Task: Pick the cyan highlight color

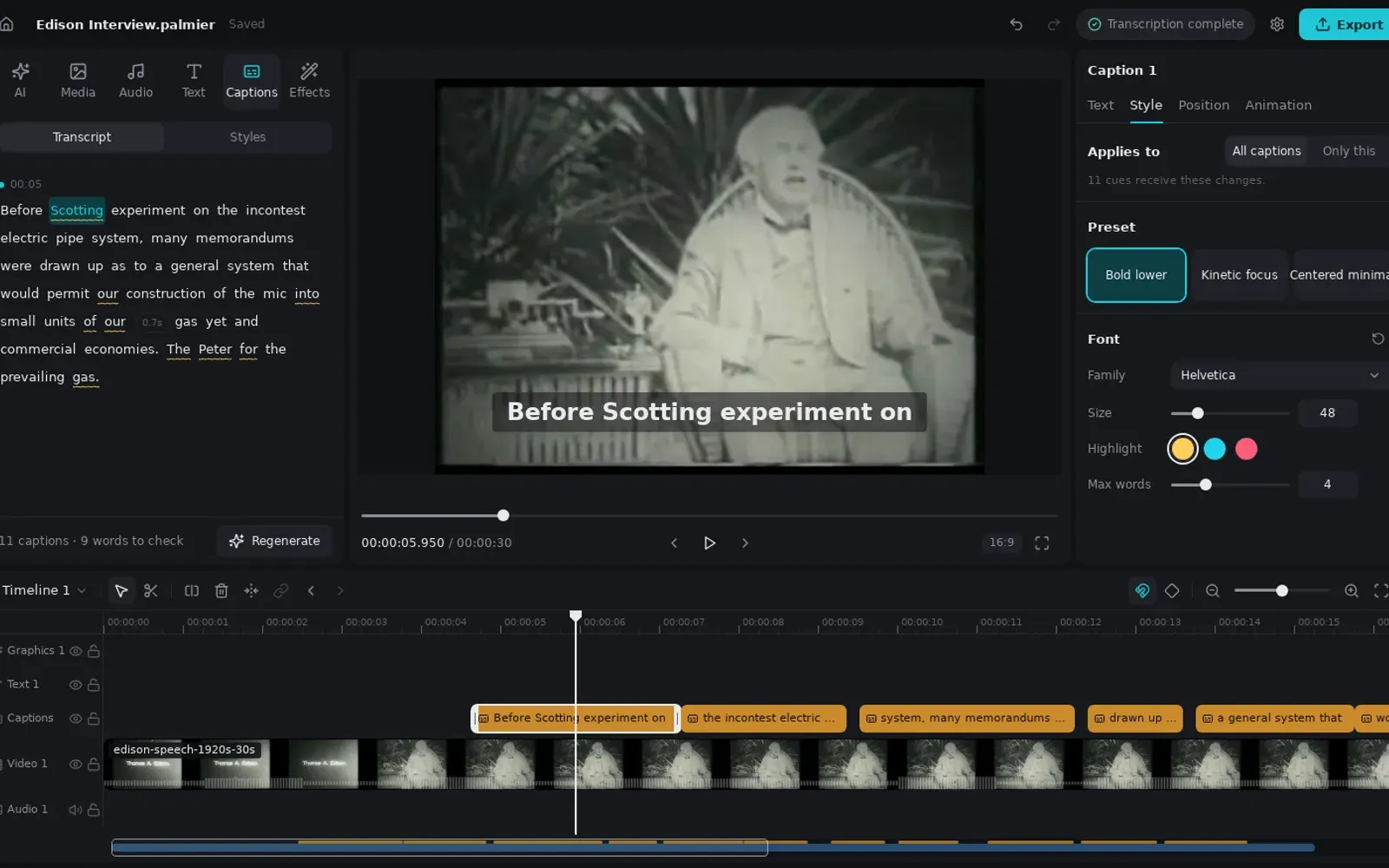Action: click(1215, 449)
